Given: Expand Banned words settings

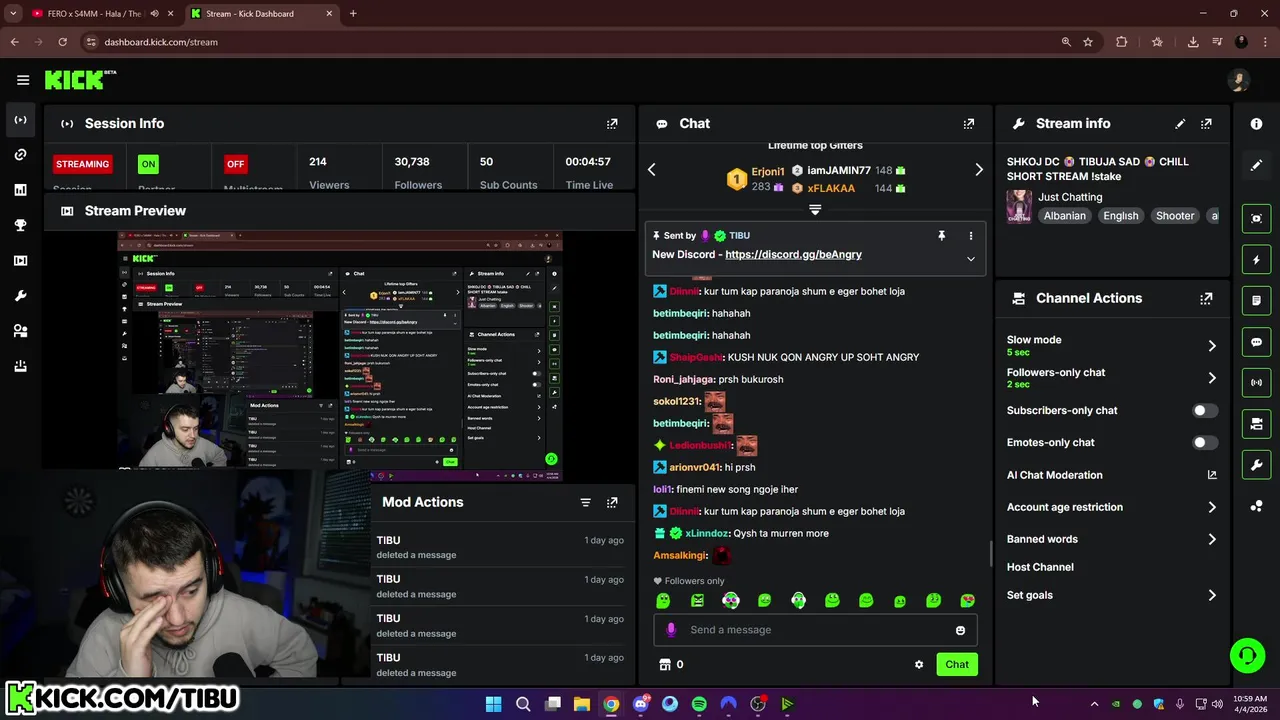Looking at the screenshot, I should pos(1212,539).
